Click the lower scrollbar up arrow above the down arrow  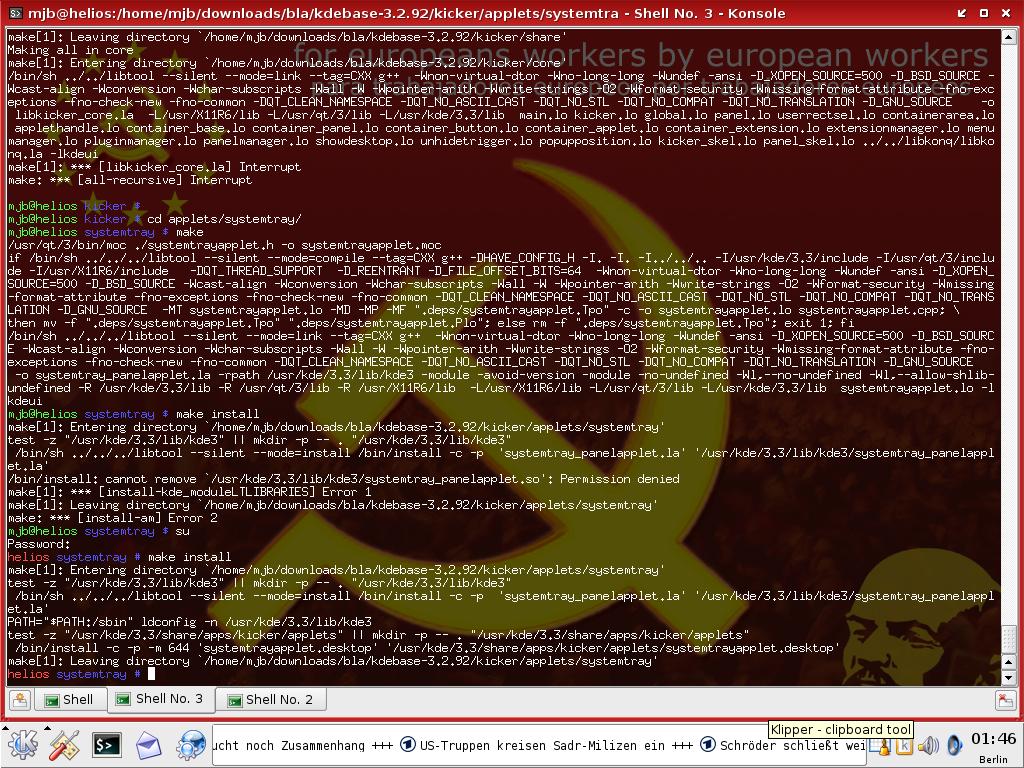click(1008, 663)
